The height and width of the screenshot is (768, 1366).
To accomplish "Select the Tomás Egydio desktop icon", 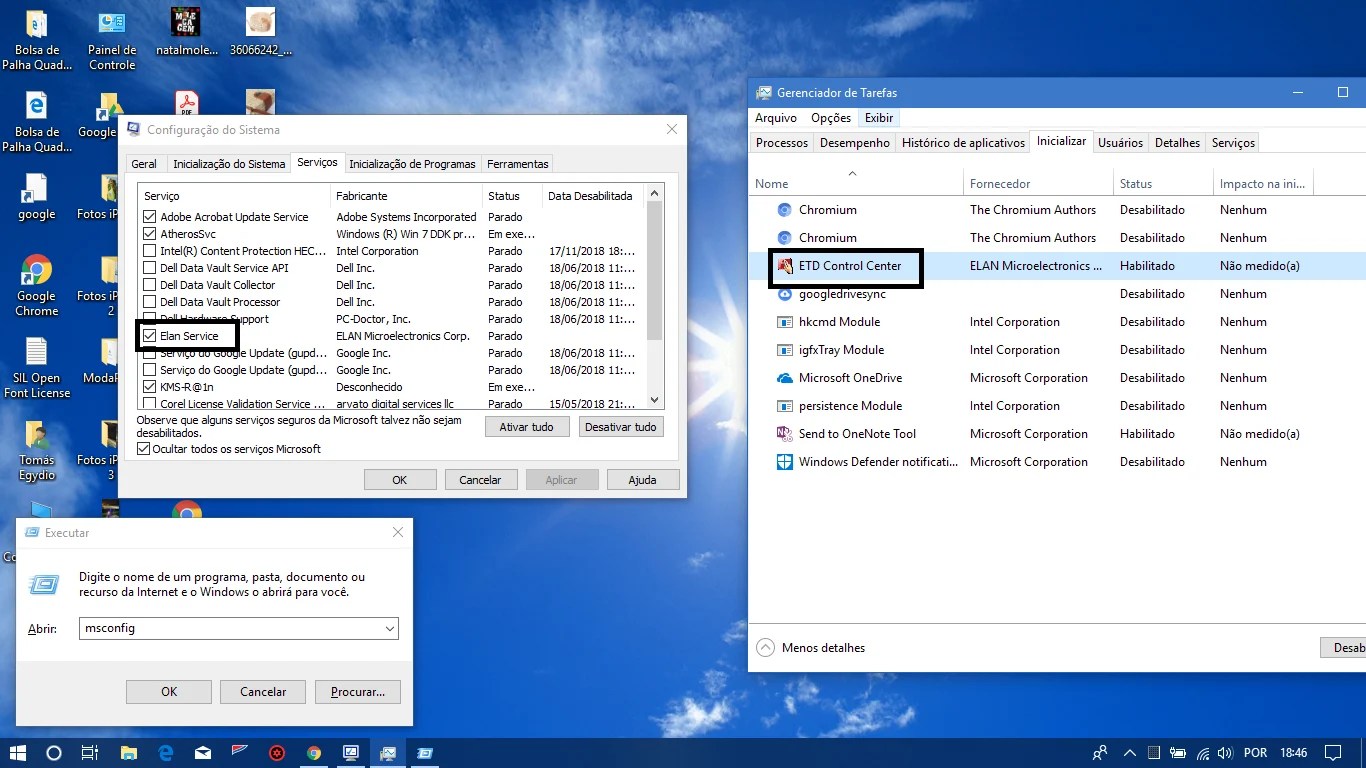I will [37, 450].
